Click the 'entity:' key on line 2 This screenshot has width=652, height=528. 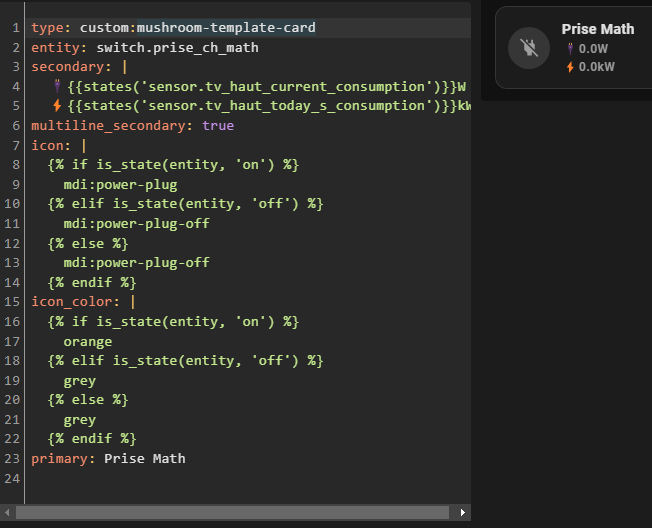click(x=59, y=47)
